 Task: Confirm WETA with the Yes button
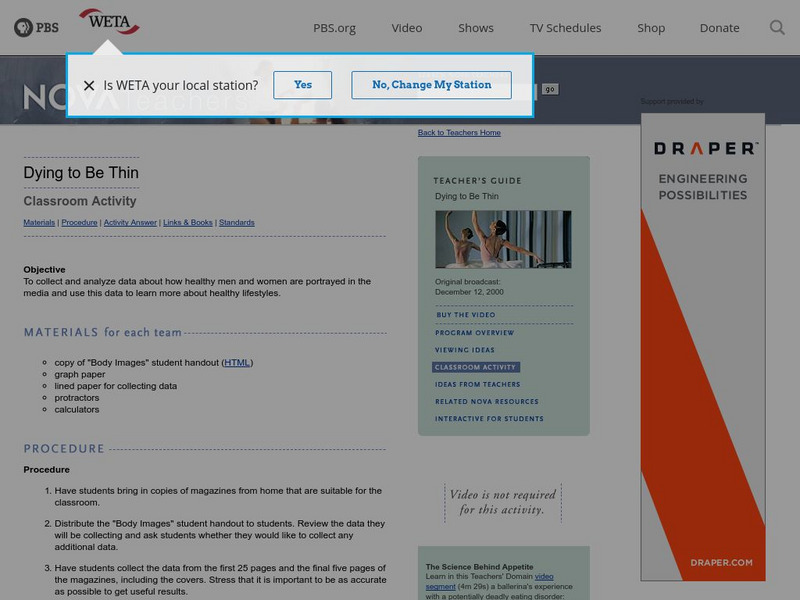point(303,85)
